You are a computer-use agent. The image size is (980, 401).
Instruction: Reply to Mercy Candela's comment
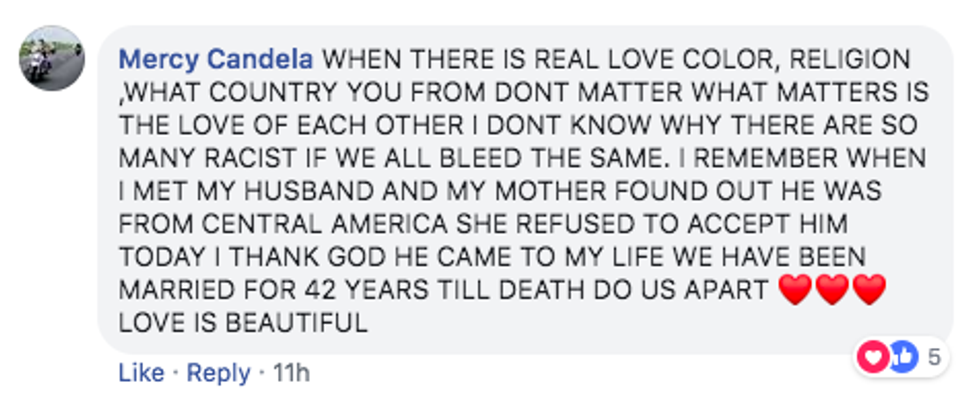coord(217,373)
